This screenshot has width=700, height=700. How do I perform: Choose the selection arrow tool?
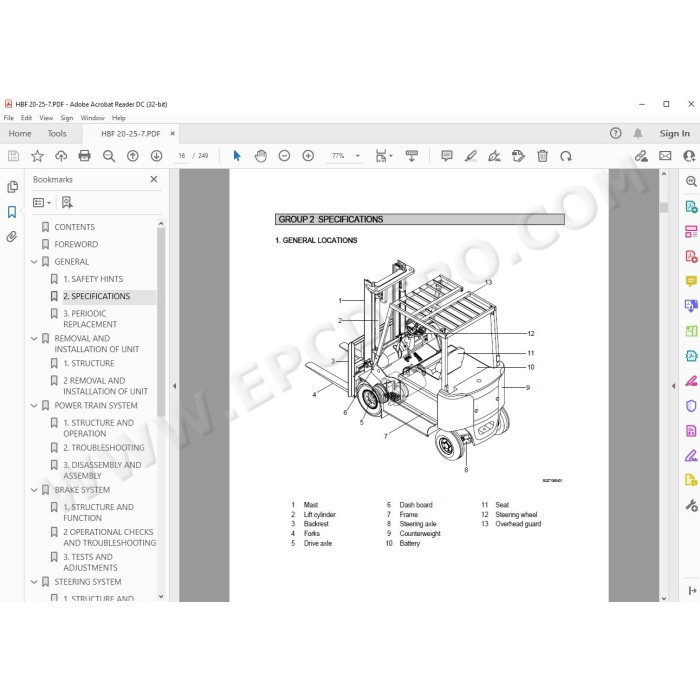237,156
